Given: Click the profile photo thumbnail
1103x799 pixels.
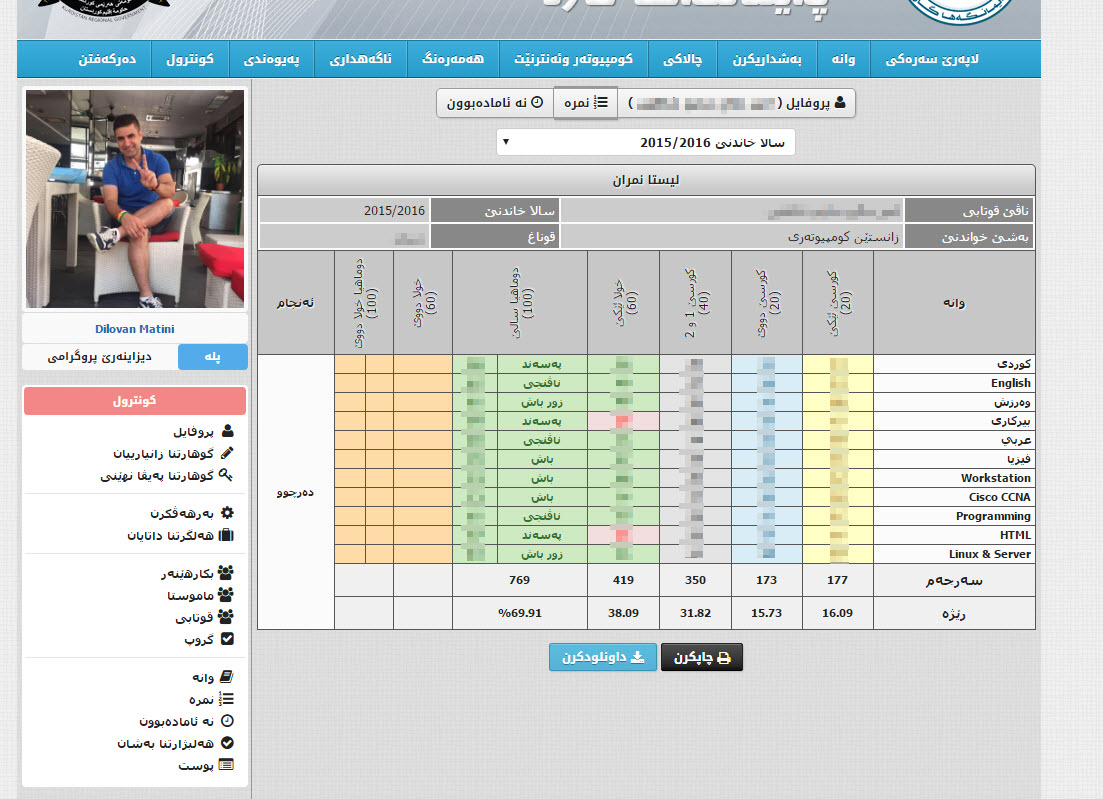Looking at the screenshot, I should tap(135, 199).
